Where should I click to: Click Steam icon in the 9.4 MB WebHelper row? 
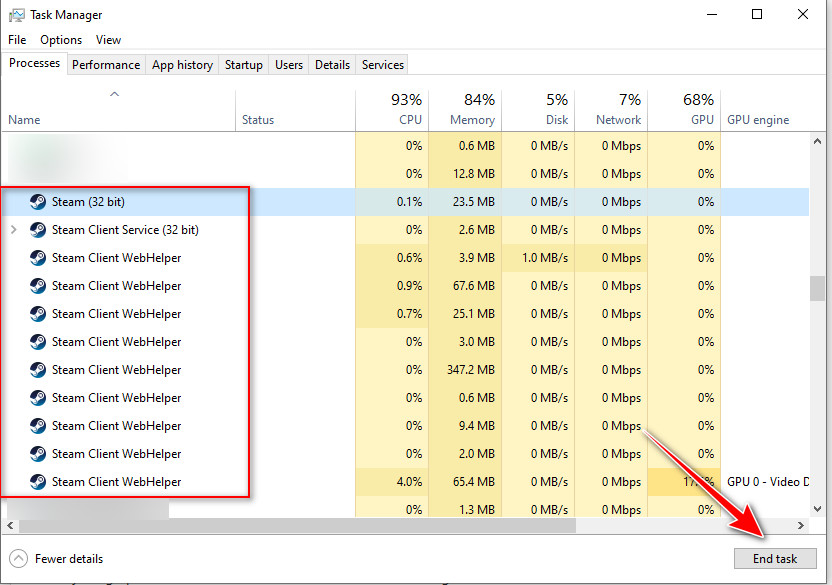(x=38, y=426)
